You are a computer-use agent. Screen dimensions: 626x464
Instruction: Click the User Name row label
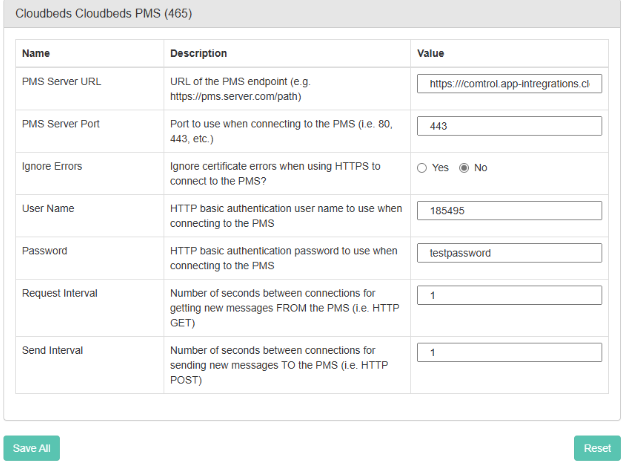pos(48,208)
